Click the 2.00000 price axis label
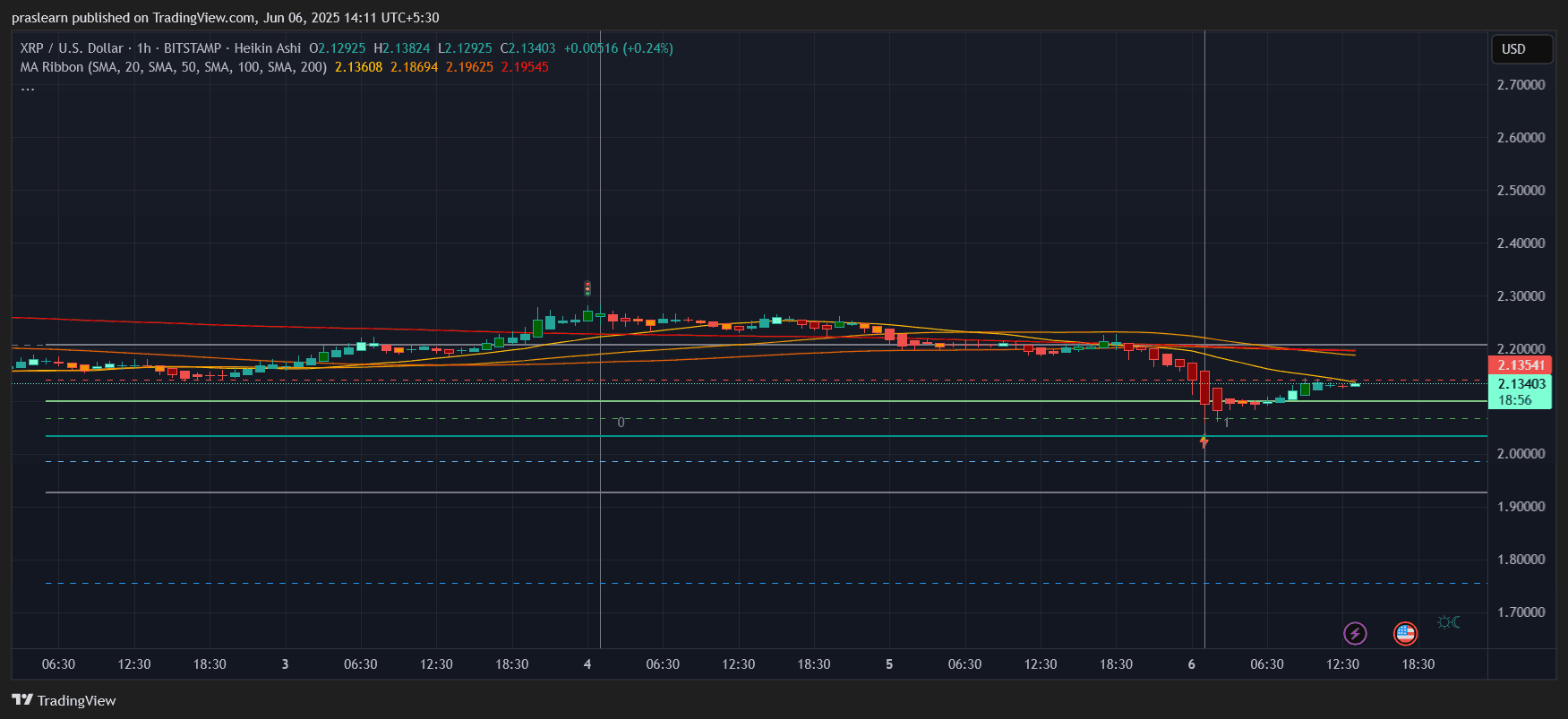Screen dimensions: 1568x719 pos(1521,454)
